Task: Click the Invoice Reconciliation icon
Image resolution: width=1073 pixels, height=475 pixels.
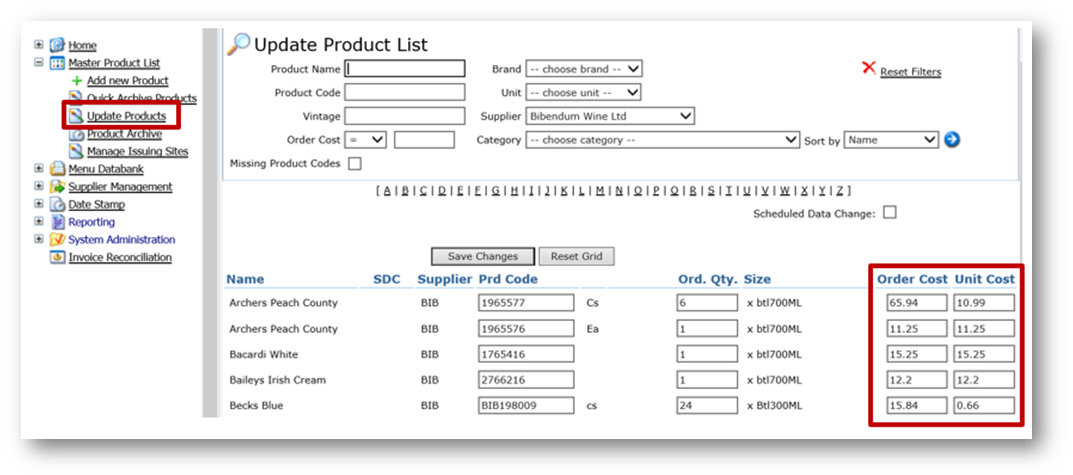Action: click(57, 258)
